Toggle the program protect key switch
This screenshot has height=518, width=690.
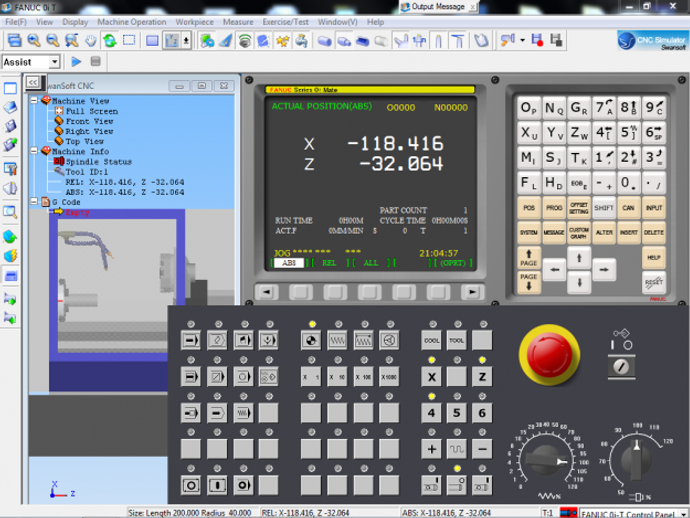pos(621,367)
